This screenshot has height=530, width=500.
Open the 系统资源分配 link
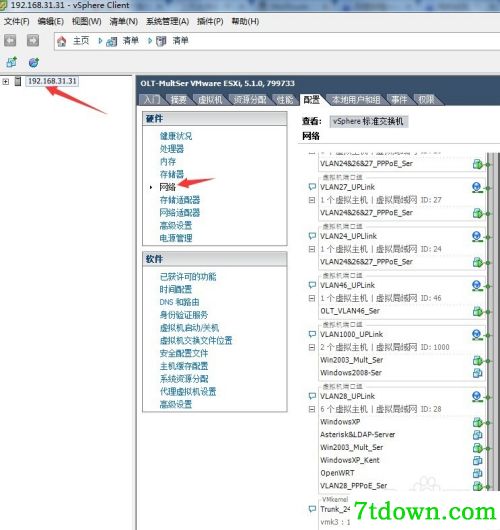[184, 379]
